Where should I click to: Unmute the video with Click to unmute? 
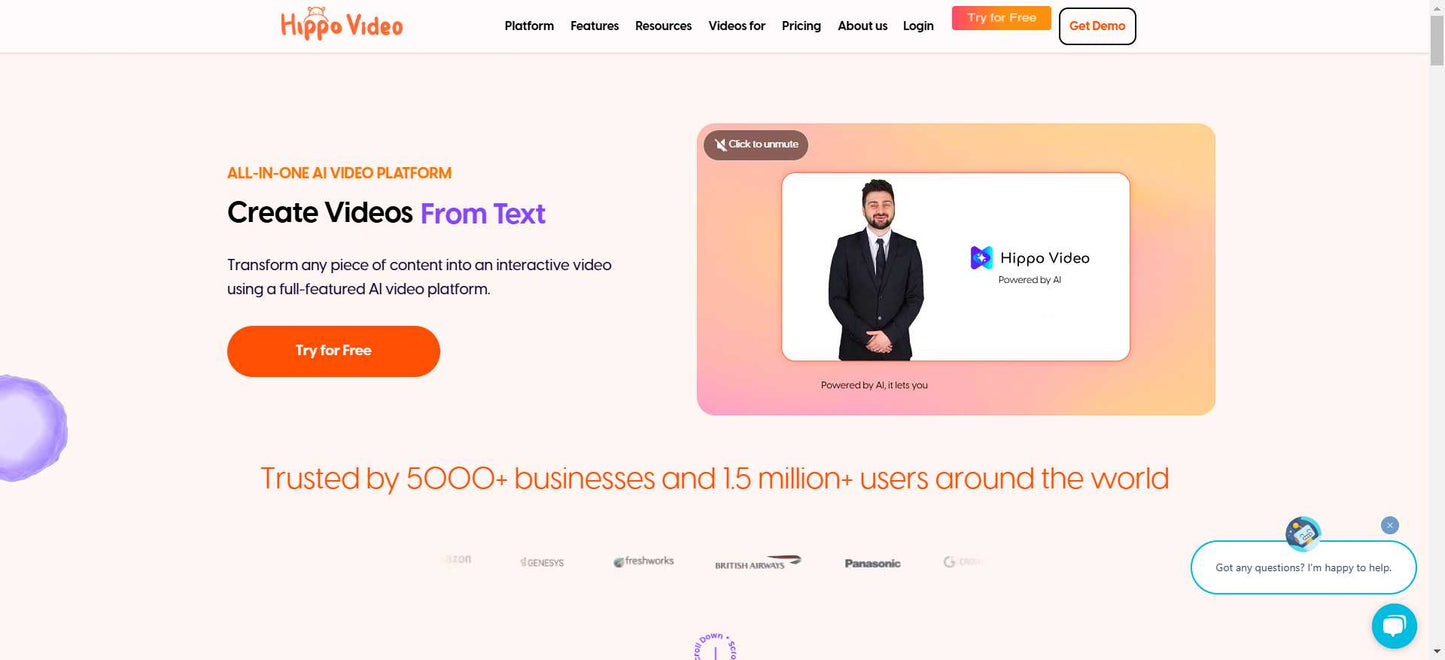pyautogui.click(x=756, y=144)
